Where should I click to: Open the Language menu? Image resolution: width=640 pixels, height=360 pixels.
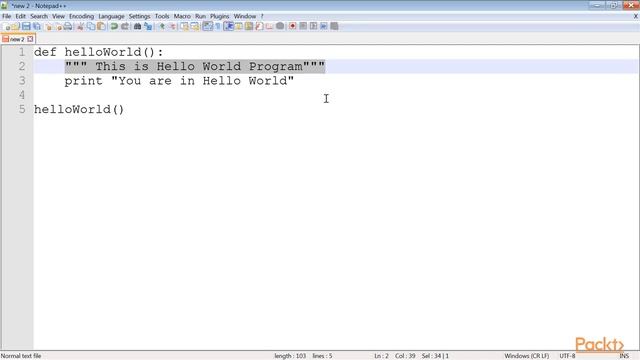coord(111,16)
